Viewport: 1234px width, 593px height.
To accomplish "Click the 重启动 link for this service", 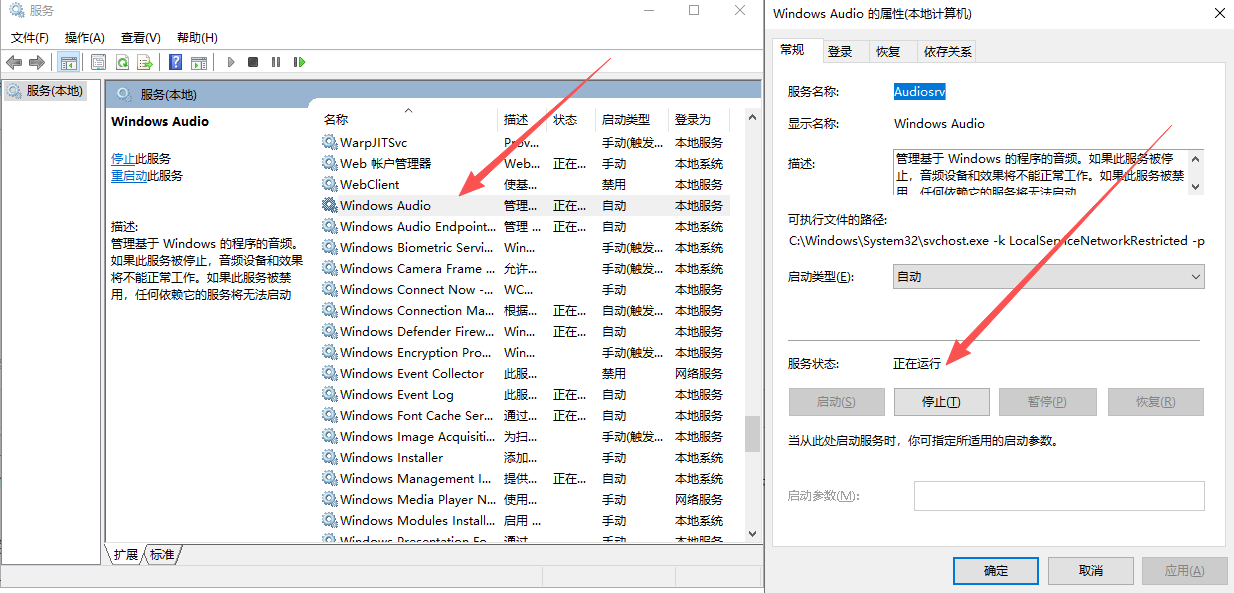I will (129, 175).
